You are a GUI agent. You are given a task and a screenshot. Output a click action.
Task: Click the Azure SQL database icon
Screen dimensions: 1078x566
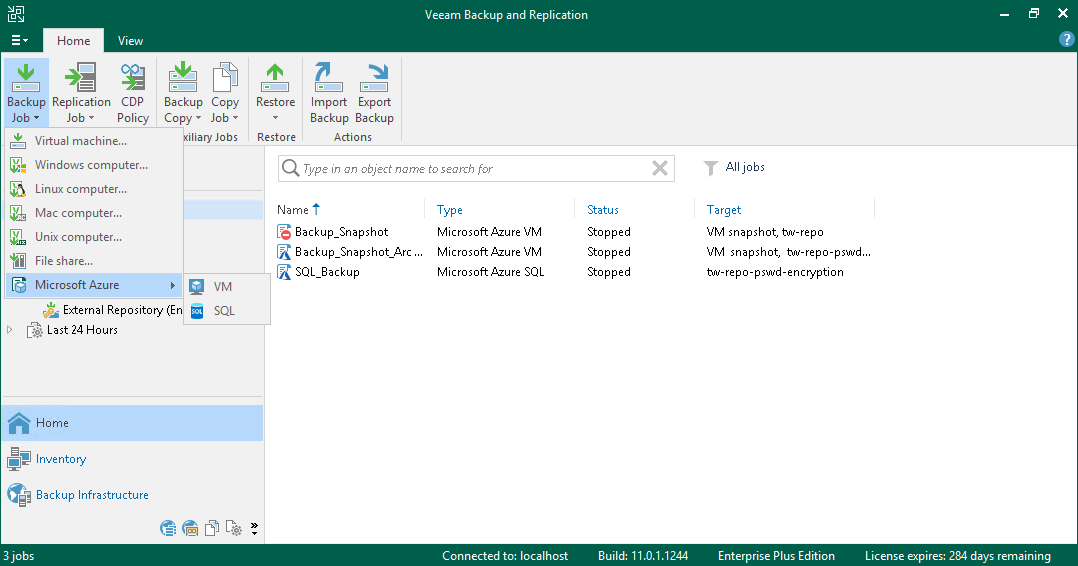pyautogui.click(x=197, y=311)
